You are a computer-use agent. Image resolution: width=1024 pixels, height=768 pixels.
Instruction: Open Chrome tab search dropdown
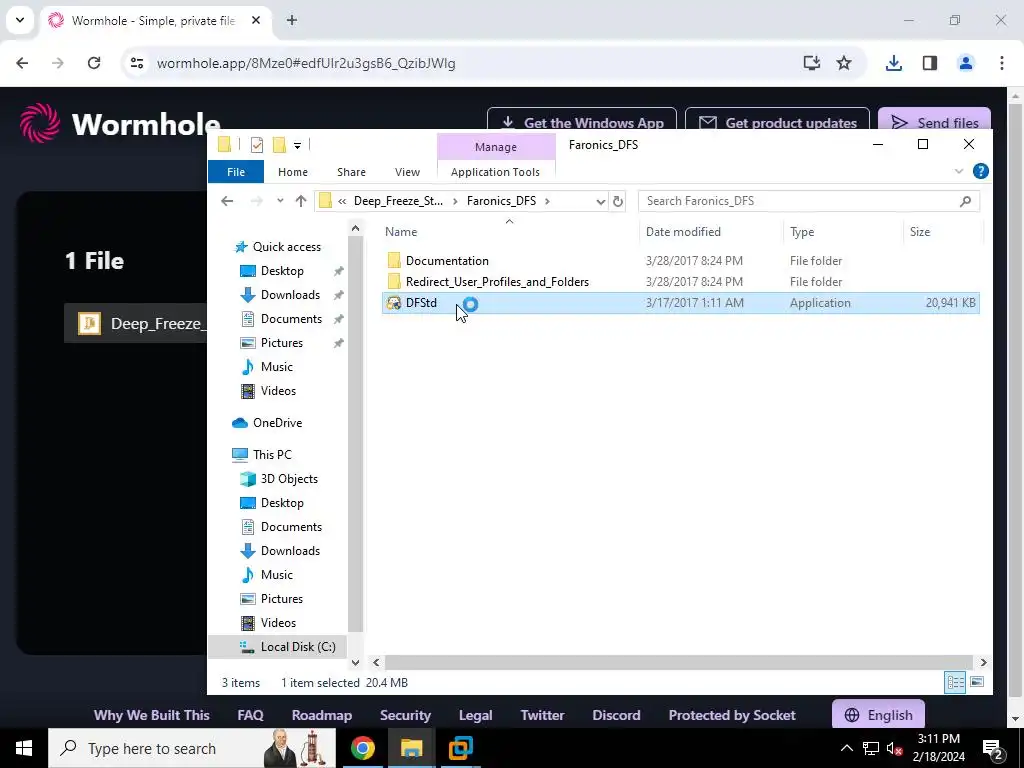[x=20, y=20]
